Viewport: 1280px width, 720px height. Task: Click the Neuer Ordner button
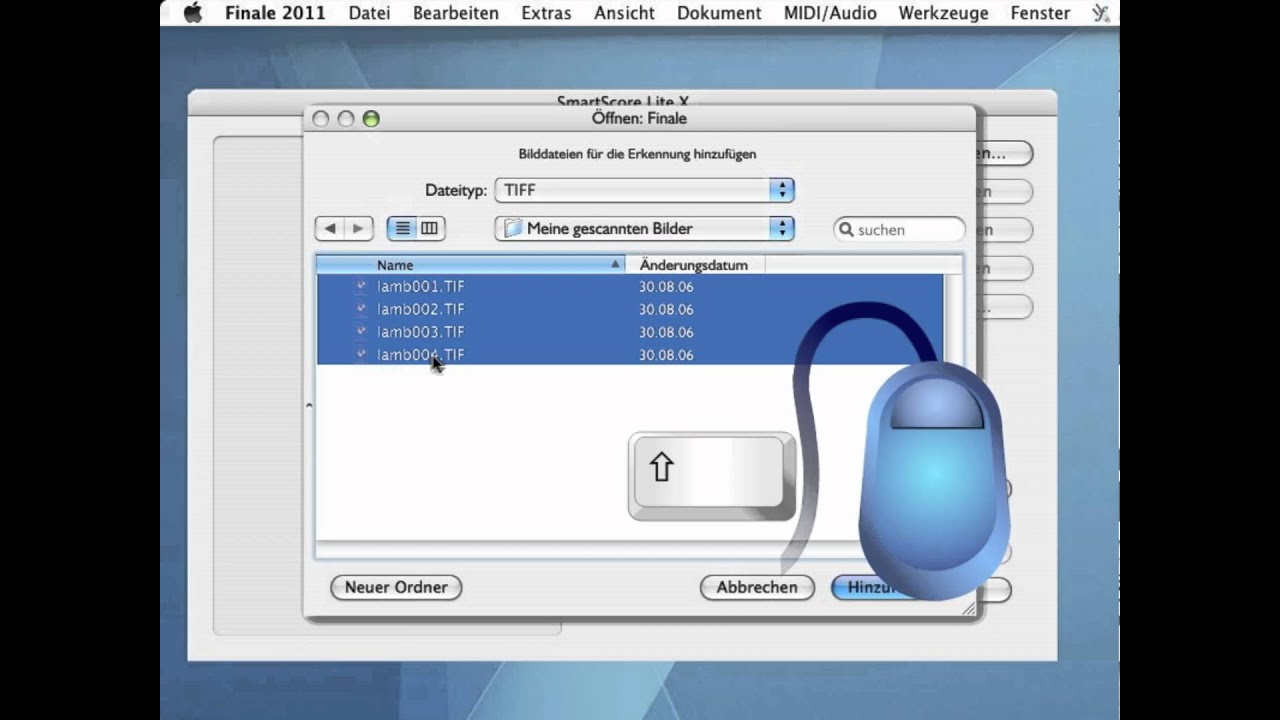pos(396,587)
